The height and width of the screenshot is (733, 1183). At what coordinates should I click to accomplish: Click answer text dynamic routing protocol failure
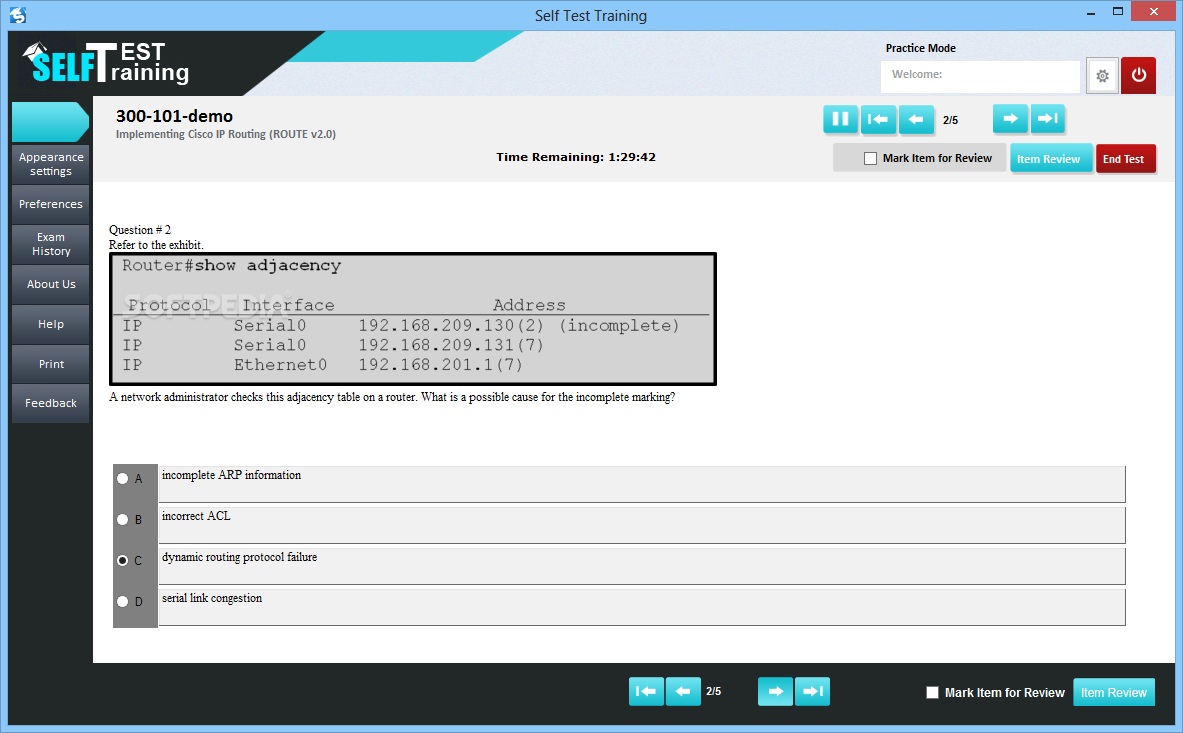click(x=239, y=557)
